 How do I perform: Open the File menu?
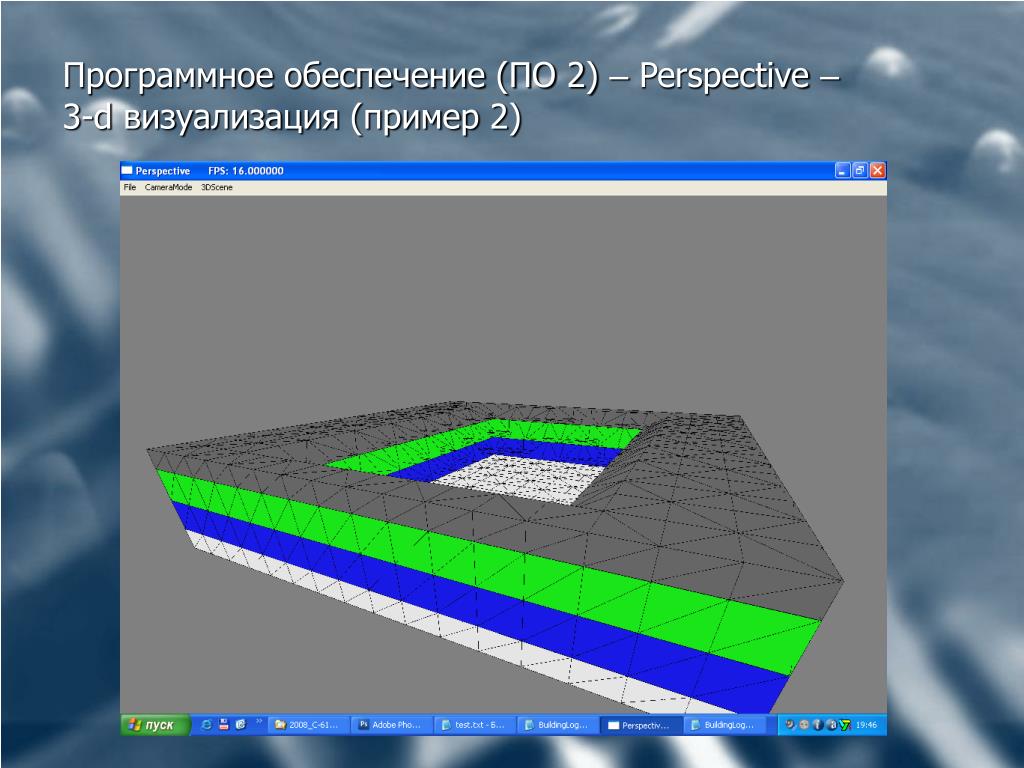point(129,187)
